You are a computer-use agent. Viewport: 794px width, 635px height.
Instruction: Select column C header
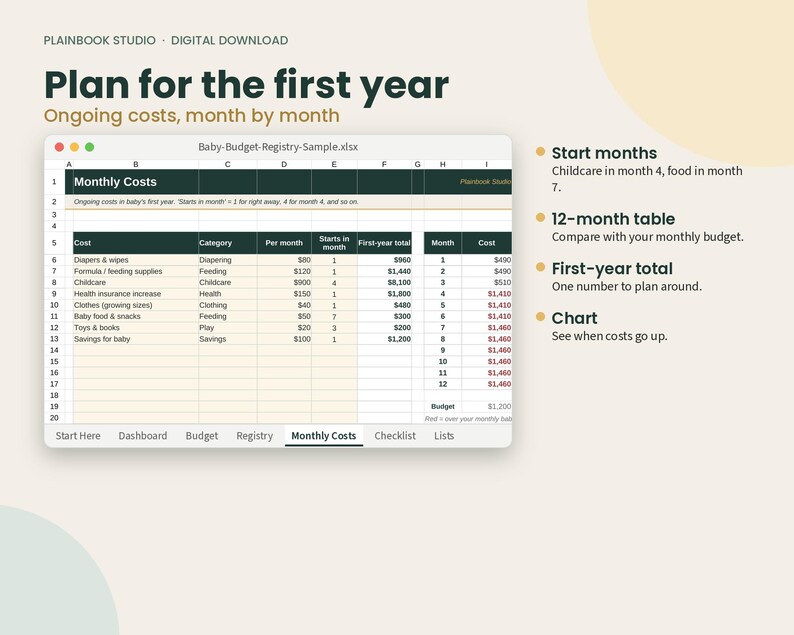(x=228, y=164)
